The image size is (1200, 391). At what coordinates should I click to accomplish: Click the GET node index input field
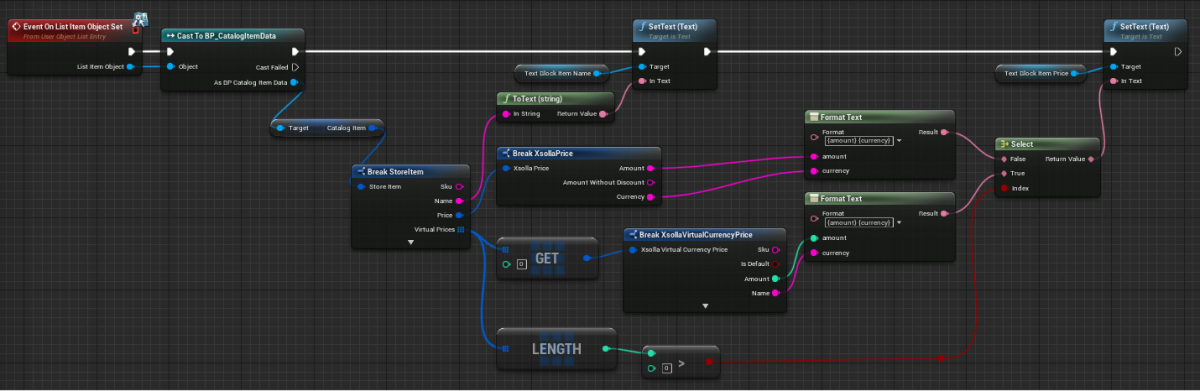[520, 265]
